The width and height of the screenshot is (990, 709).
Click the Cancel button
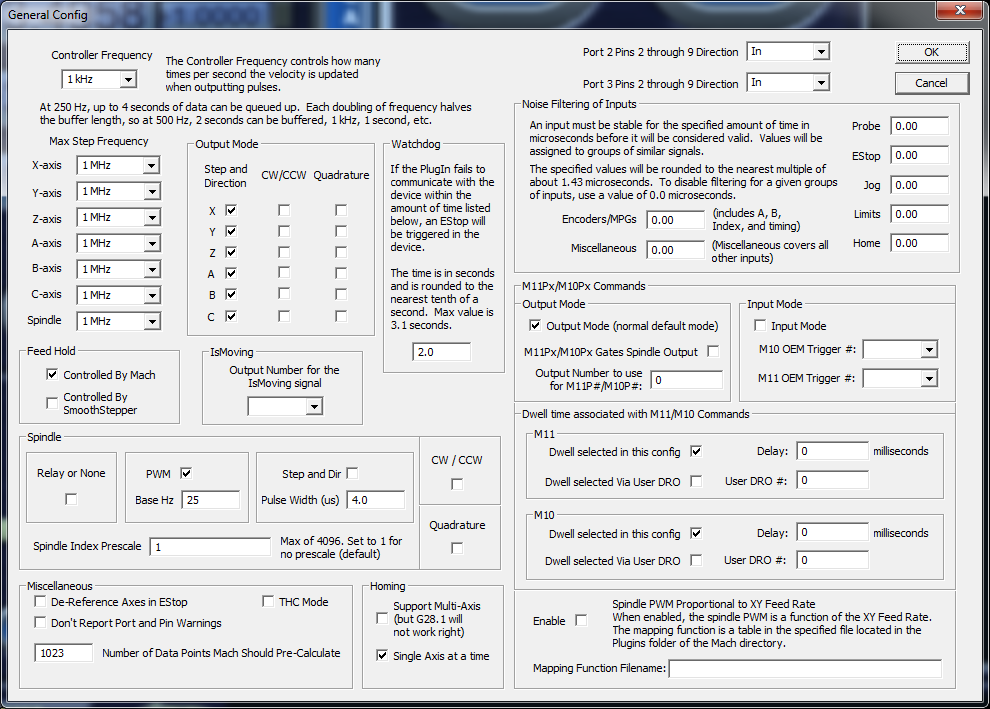pyautogui.click(x=931, y=83)
